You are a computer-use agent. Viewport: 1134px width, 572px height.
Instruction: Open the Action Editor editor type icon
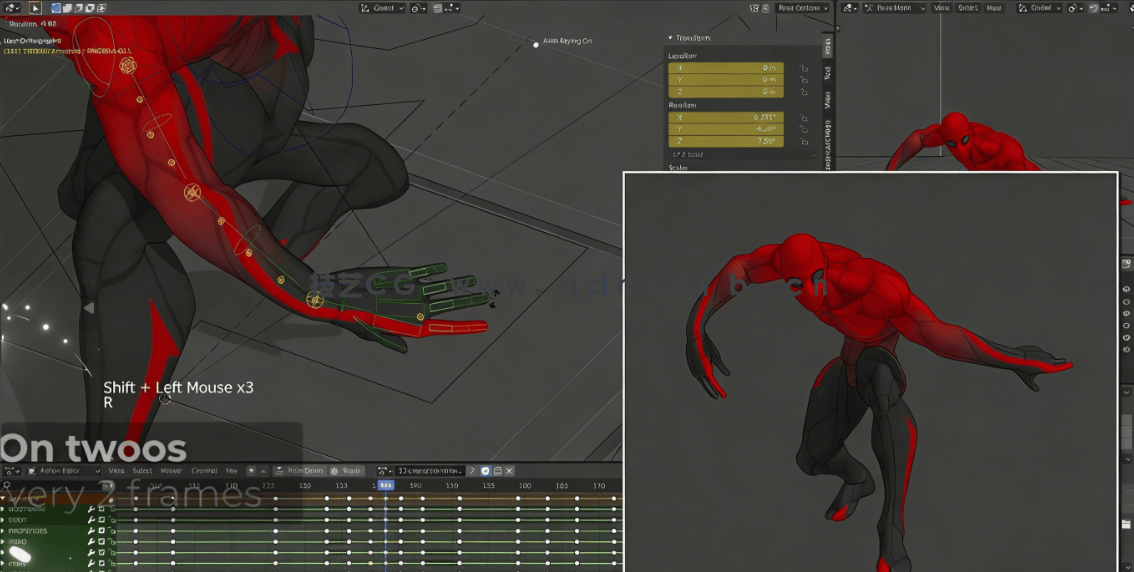(12, 471)
